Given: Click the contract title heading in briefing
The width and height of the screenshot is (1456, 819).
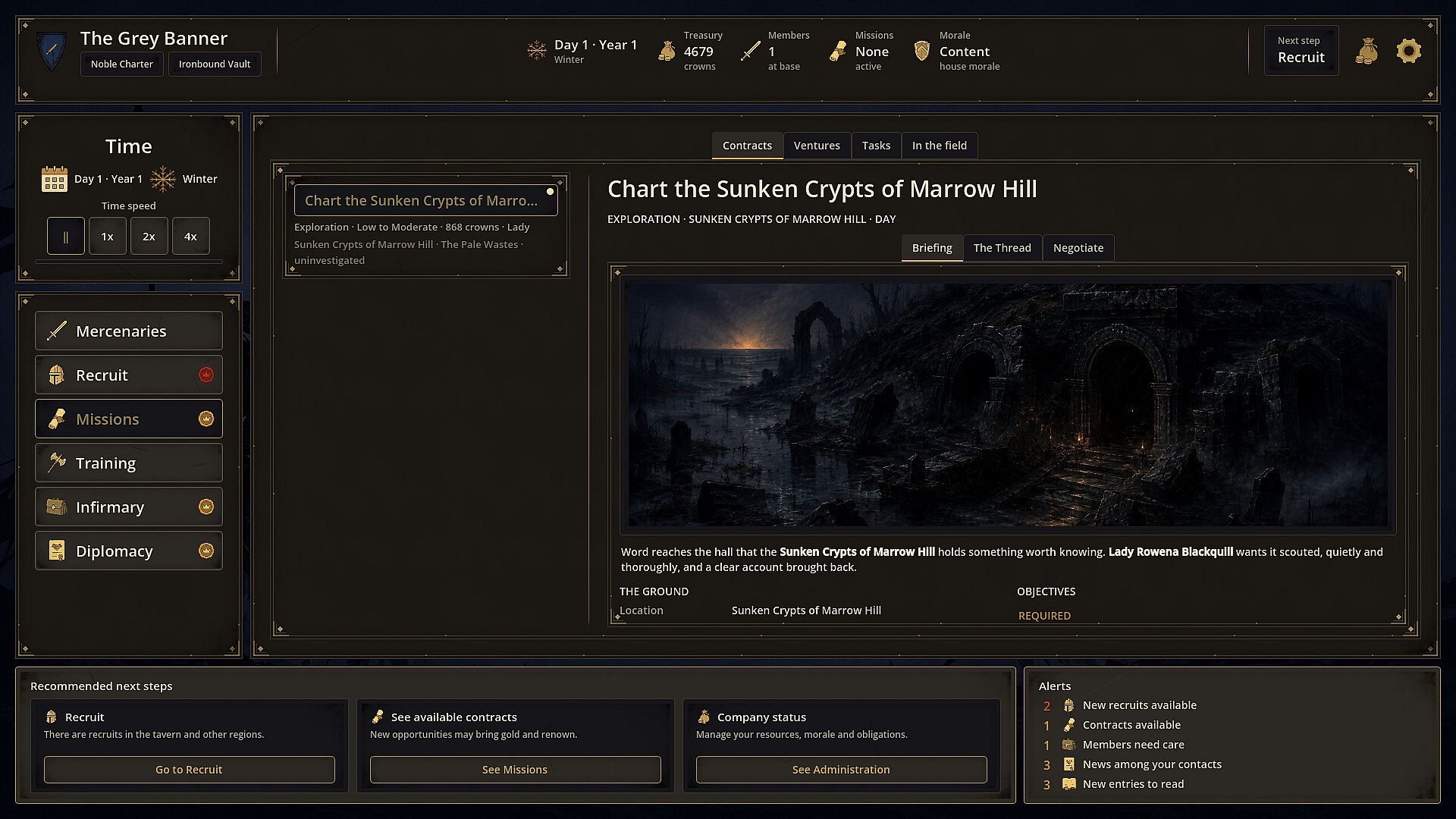Looking at the screenshot, I should coord(822,189).
